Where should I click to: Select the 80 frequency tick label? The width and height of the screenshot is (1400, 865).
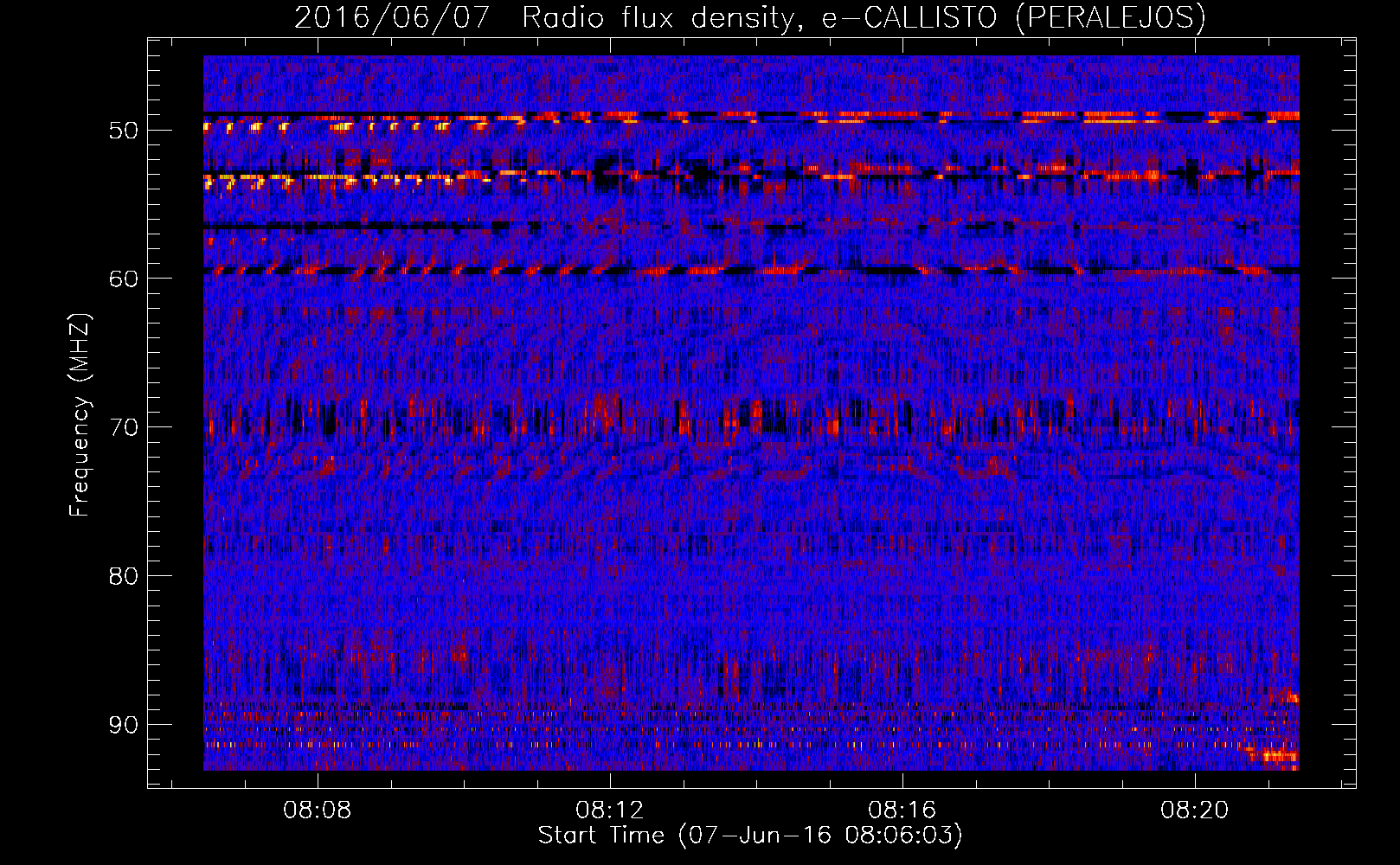tap(124, 576)
